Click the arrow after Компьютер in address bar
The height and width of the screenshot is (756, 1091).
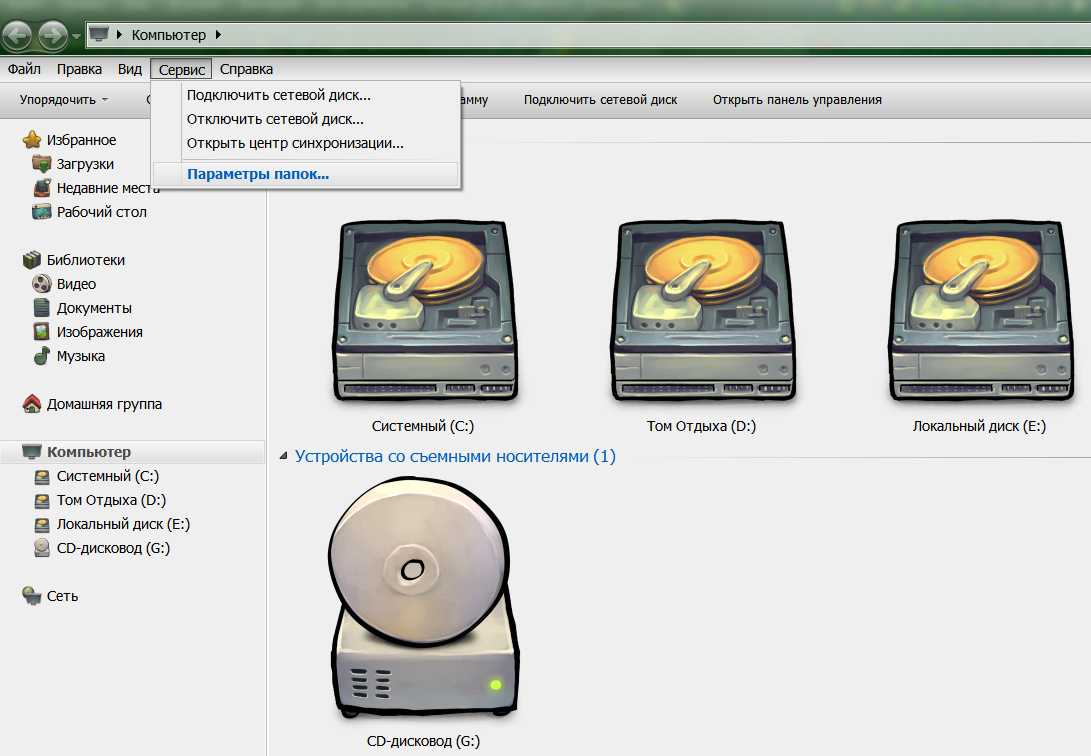coord(218,36)
